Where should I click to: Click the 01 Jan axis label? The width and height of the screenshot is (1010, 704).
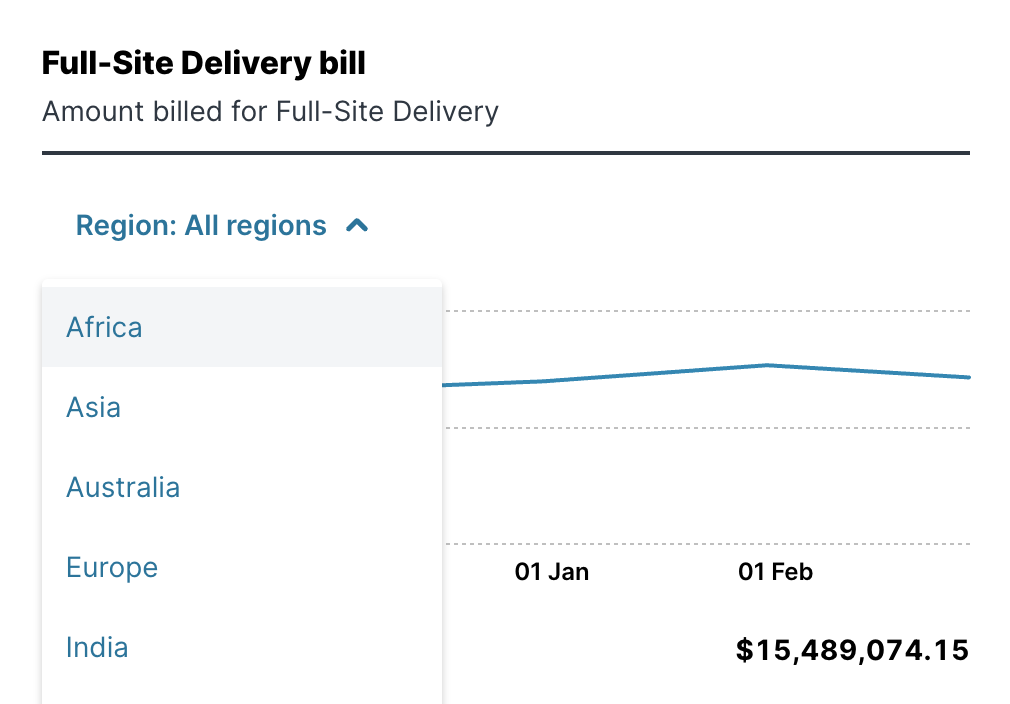coord(552,572)
